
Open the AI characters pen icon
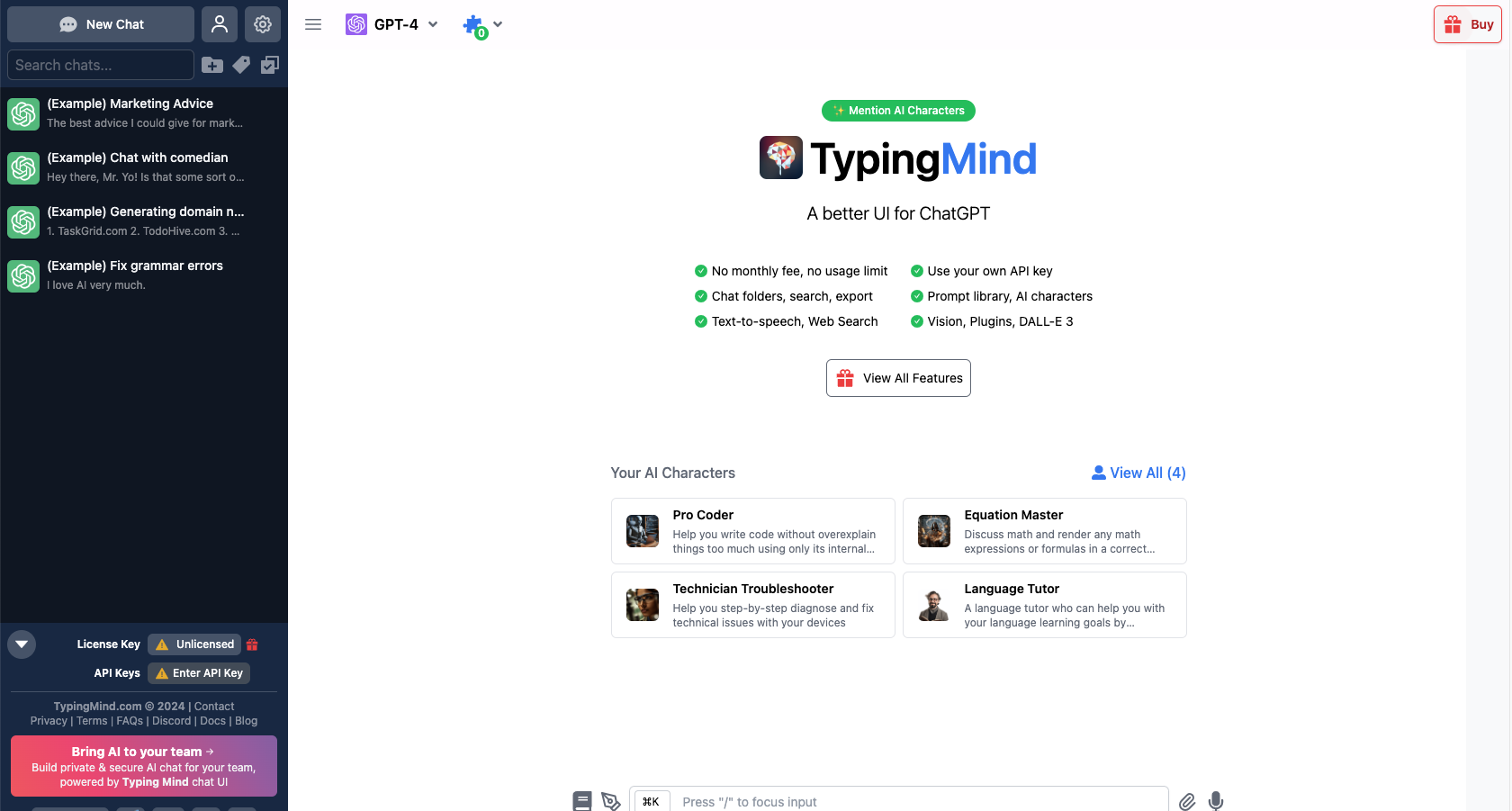click(611, 801)
